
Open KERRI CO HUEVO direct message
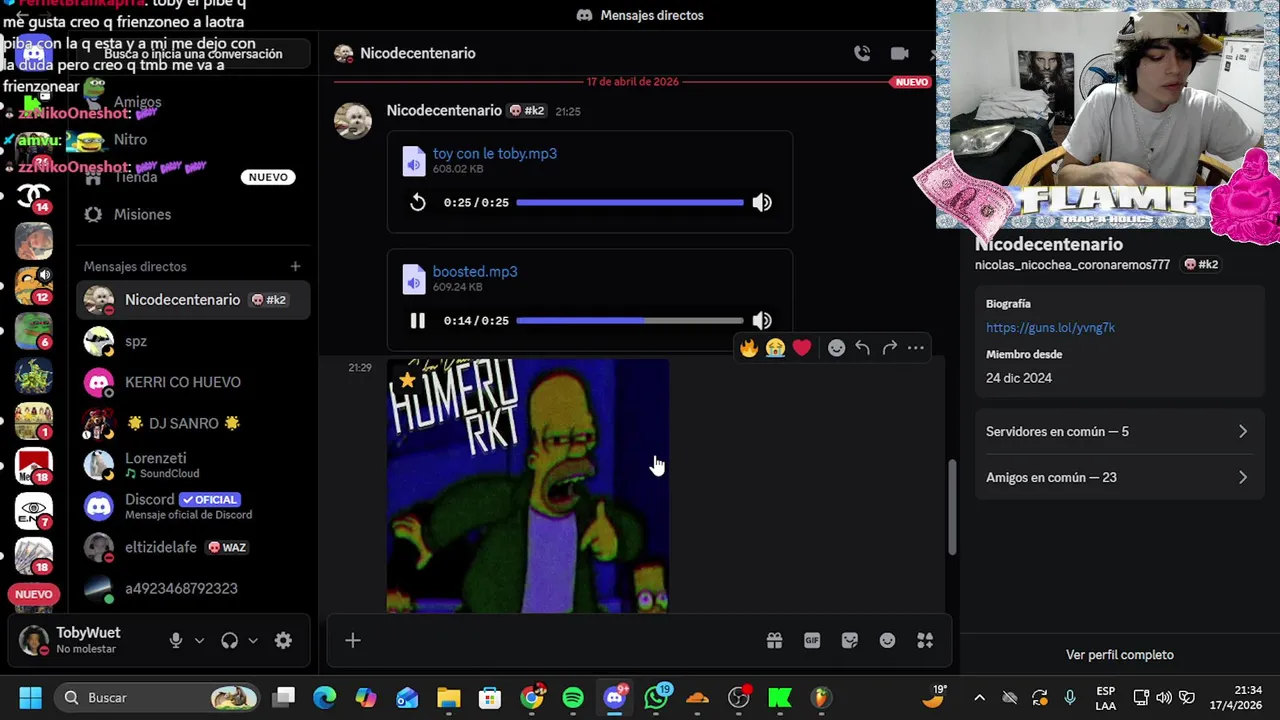(x=193, y=382)
